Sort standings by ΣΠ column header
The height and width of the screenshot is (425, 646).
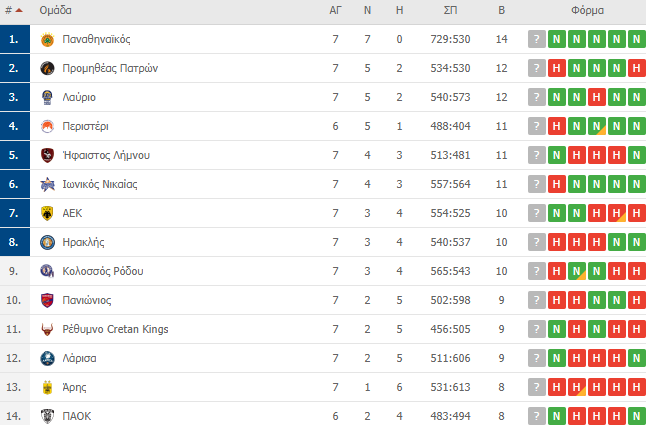tap(450, 10)
